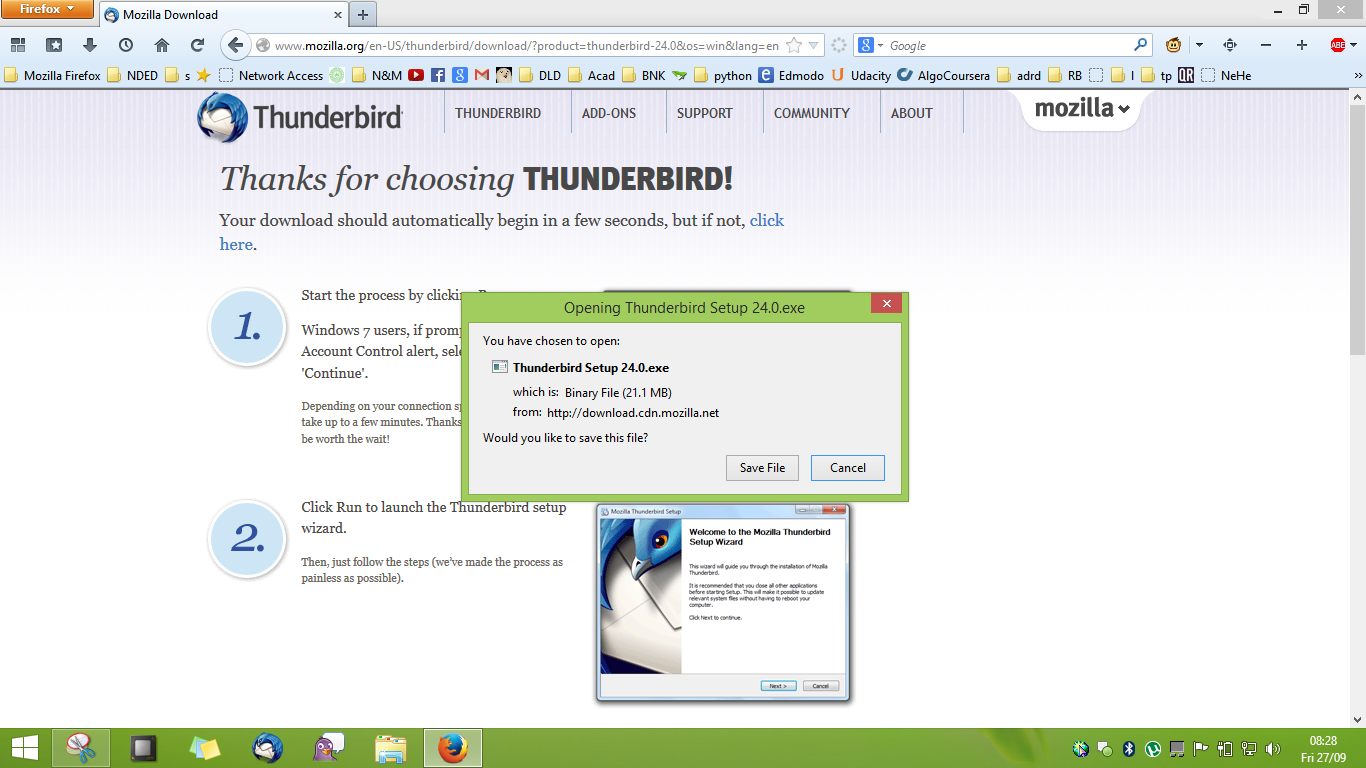Screen dimensions: 1366x768
Task: Show more bookmarks chevron
Action: tap(1358, 75)
